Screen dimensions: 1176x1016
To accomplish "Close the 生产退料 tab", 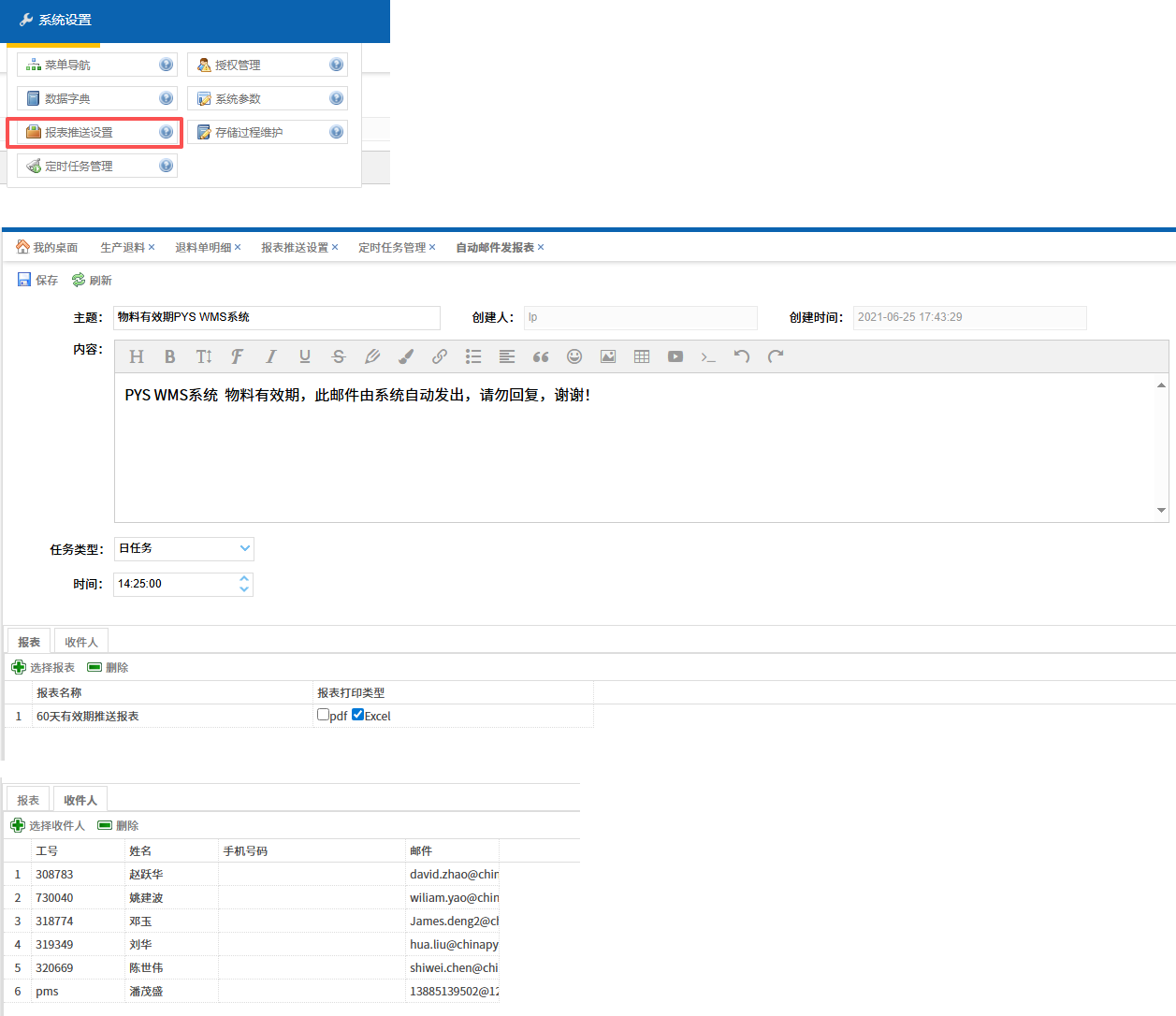I will coord(152,248).
